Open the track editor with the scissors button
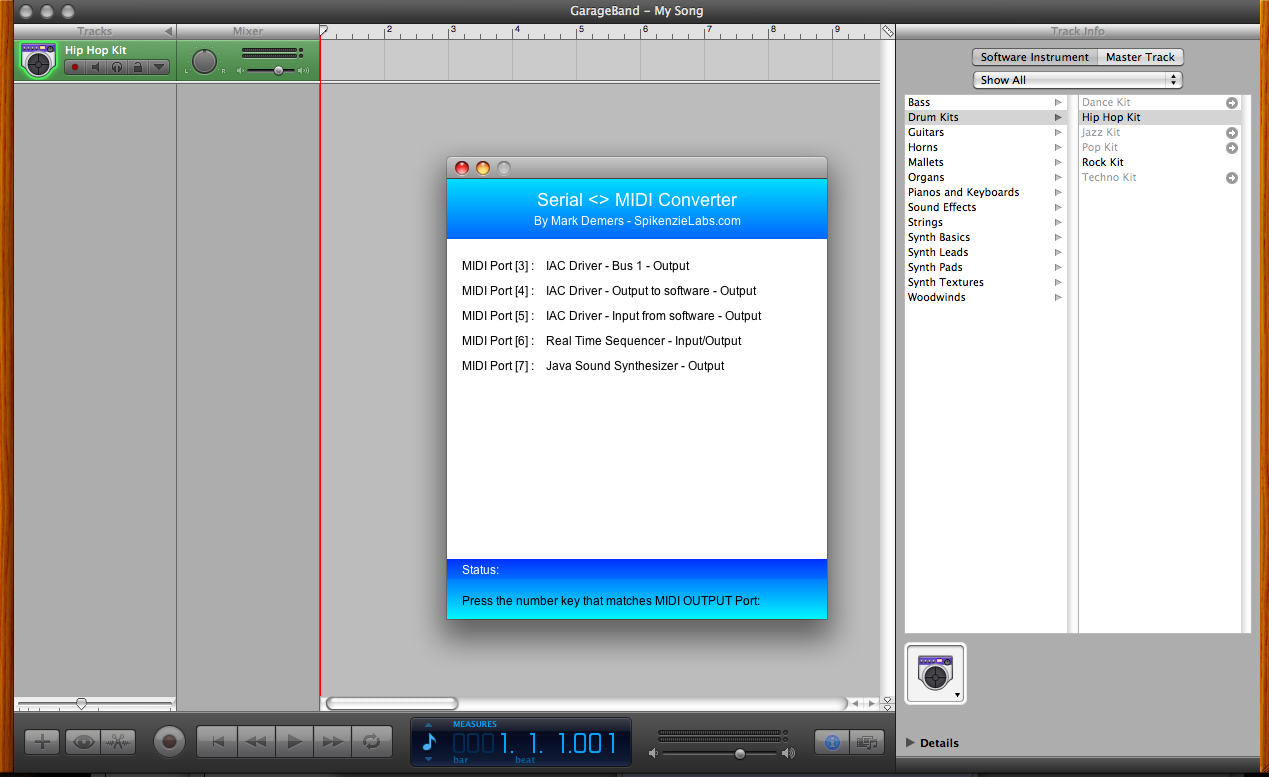This screenshot has height=777, width=1269. [117, 742]
